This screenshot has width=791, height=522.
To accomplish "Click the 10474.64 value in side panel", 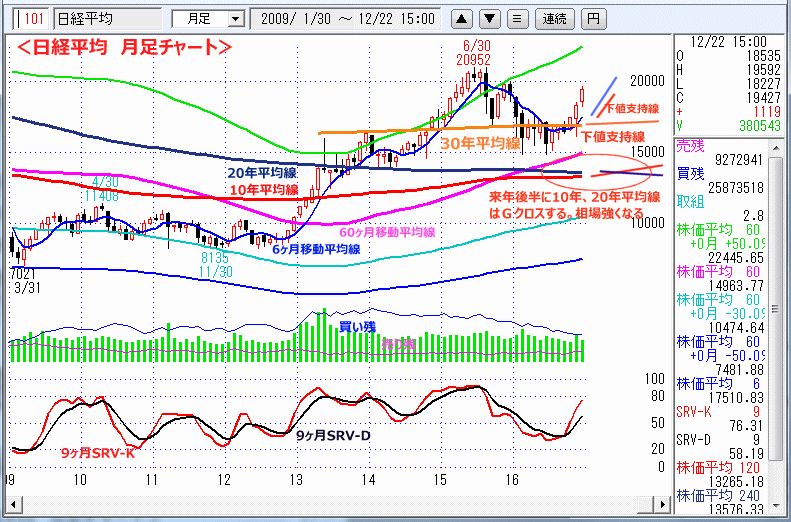I will click(x=737, y=328).
